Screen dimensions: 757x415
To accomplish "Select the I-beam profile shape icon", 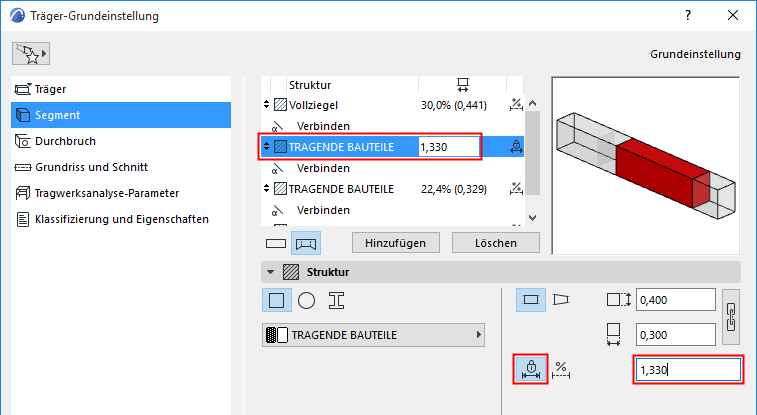I will pyautogui.click(x=337, y=300).
